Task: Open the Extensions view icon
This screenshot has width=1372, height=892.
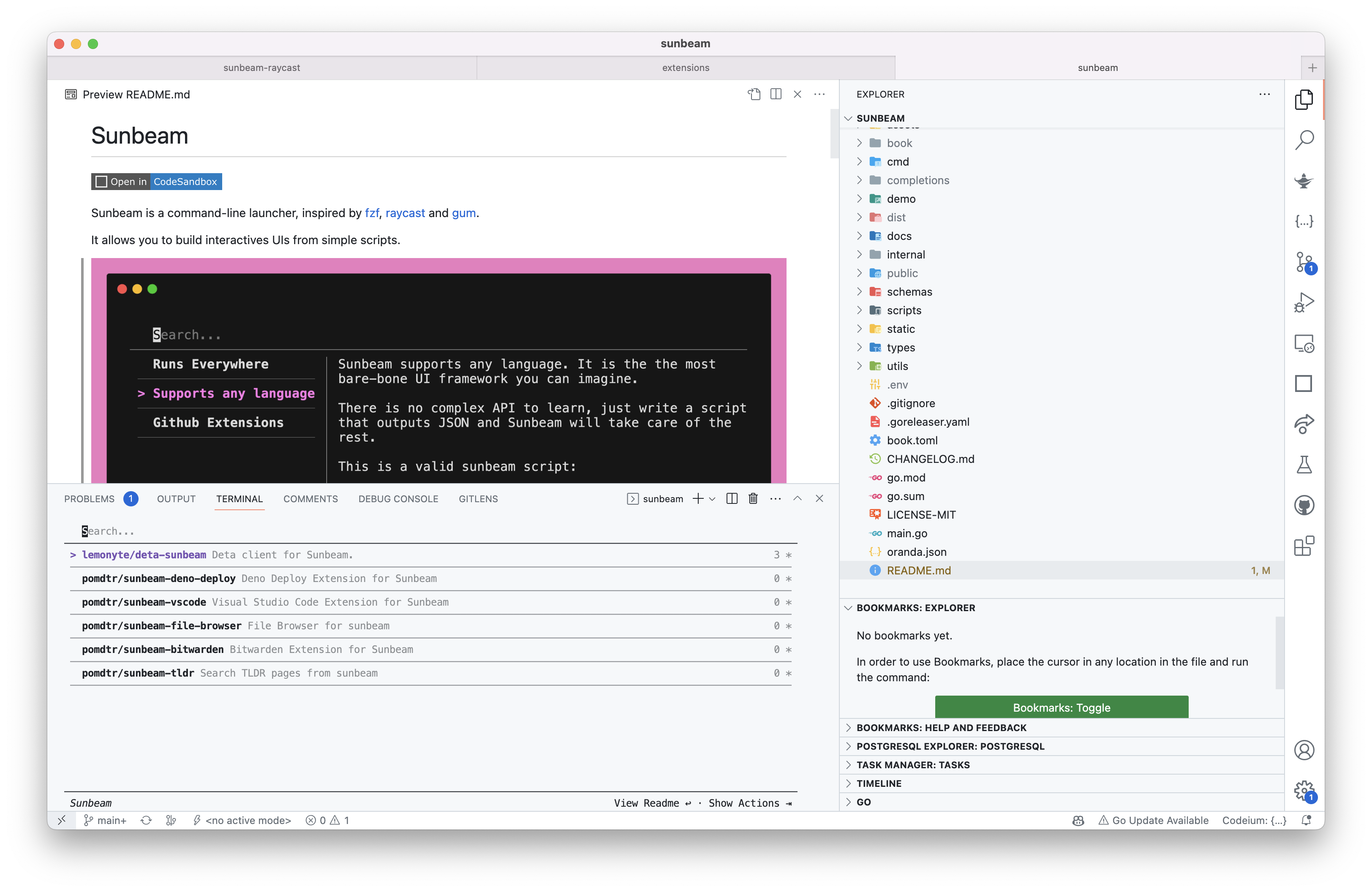Action: (x=1304, y=546)
